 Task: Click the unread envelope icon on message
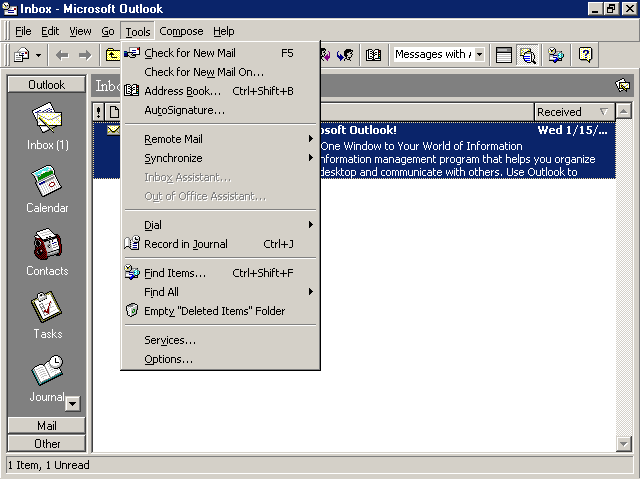113,130
